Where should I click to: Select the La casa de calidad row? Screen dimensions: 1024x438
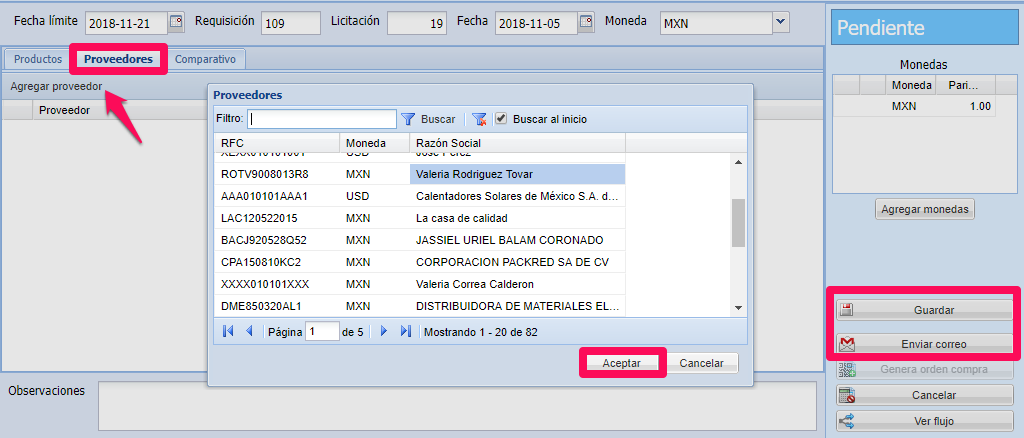(x=462, y=218)
